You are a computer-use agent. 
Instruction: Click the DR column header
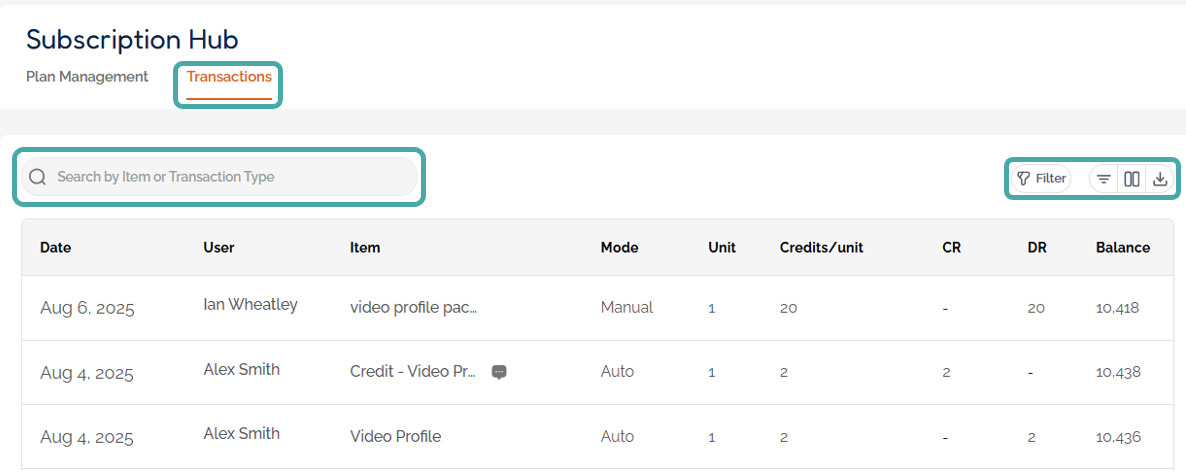(1037, 248)
